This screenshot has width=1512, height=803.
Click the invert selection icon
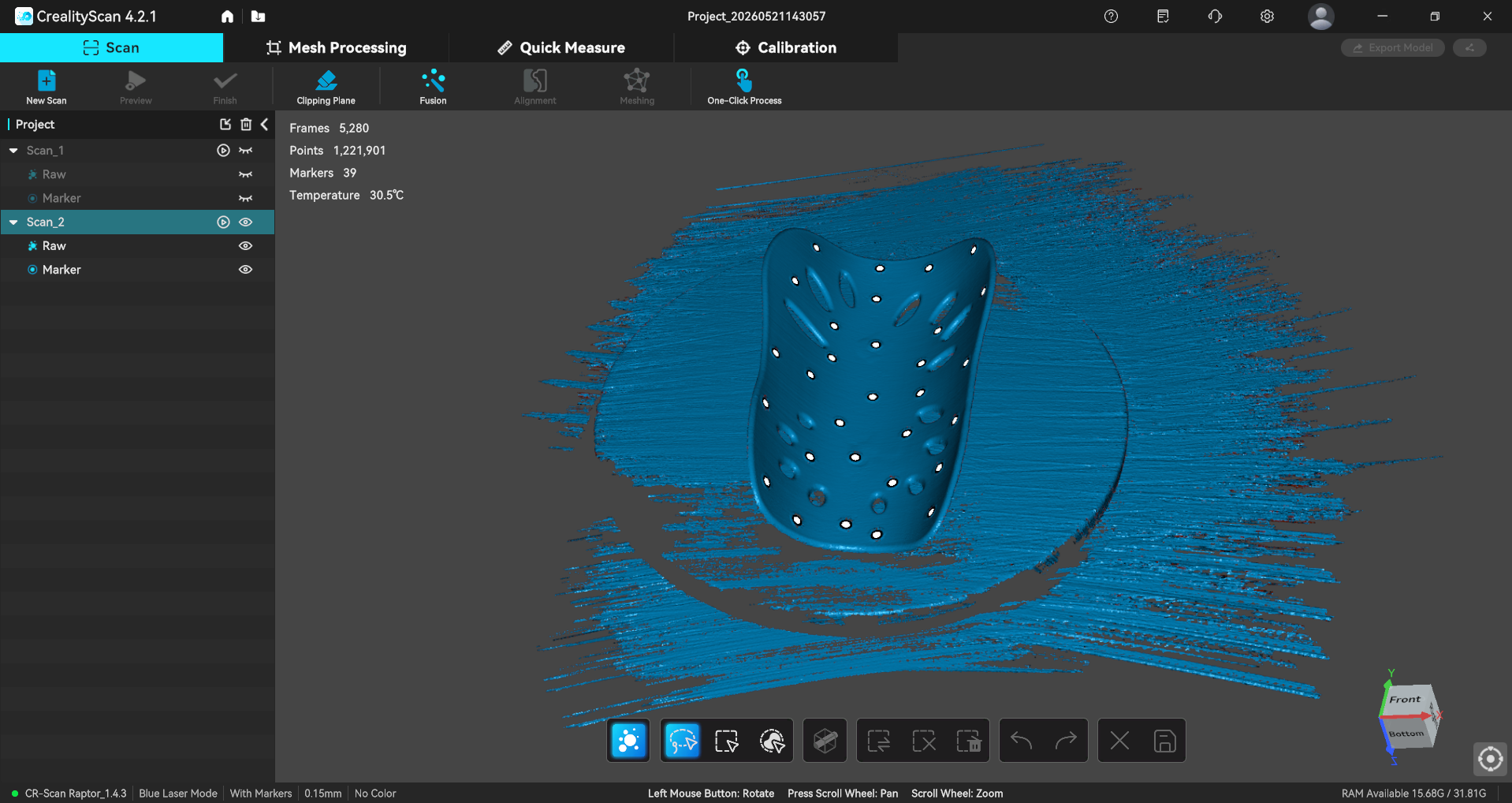[x=878, y=741]
